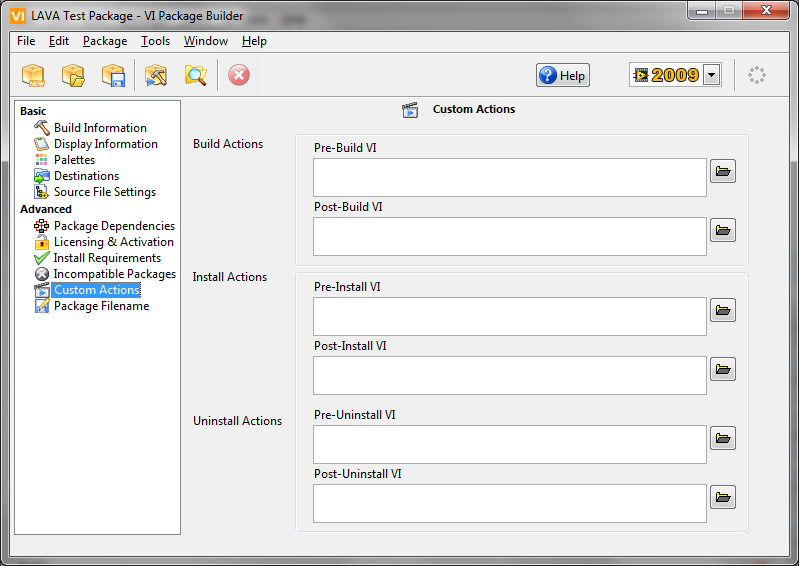Screen dimensions: 799x566
Task: Browse for the Pre-Build VI file
Action: point(723,171)
